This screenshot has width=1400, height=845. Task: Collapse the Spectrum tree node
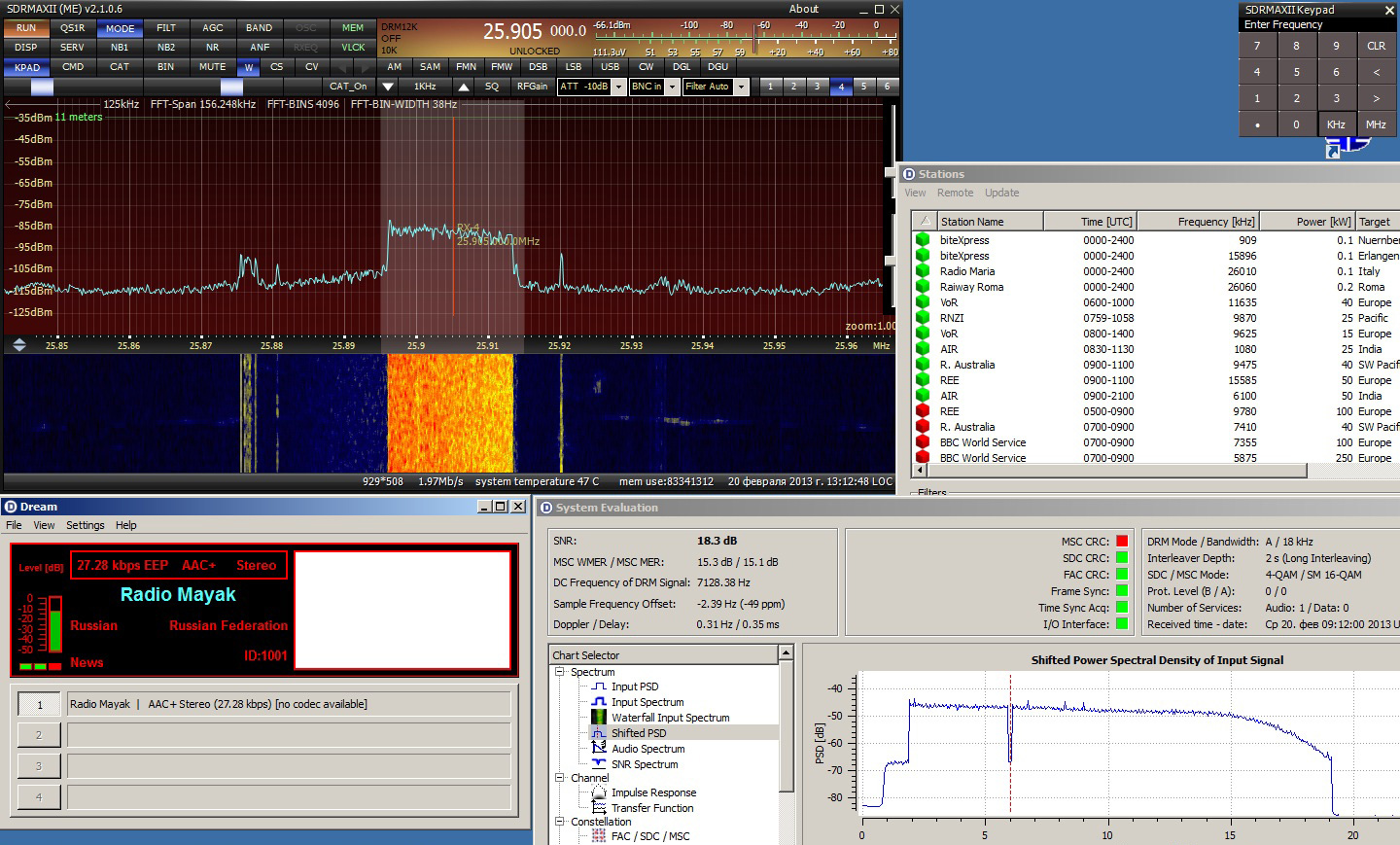tap(560, 672)
